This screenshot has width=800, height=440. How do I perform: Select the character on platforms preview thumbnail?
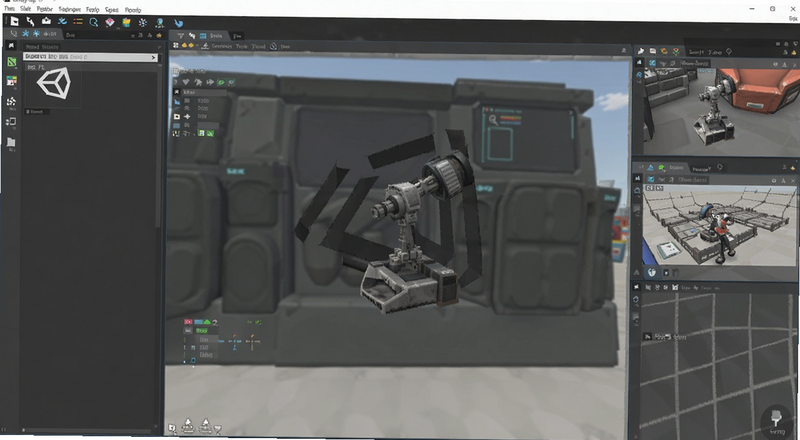pos(719,226)
